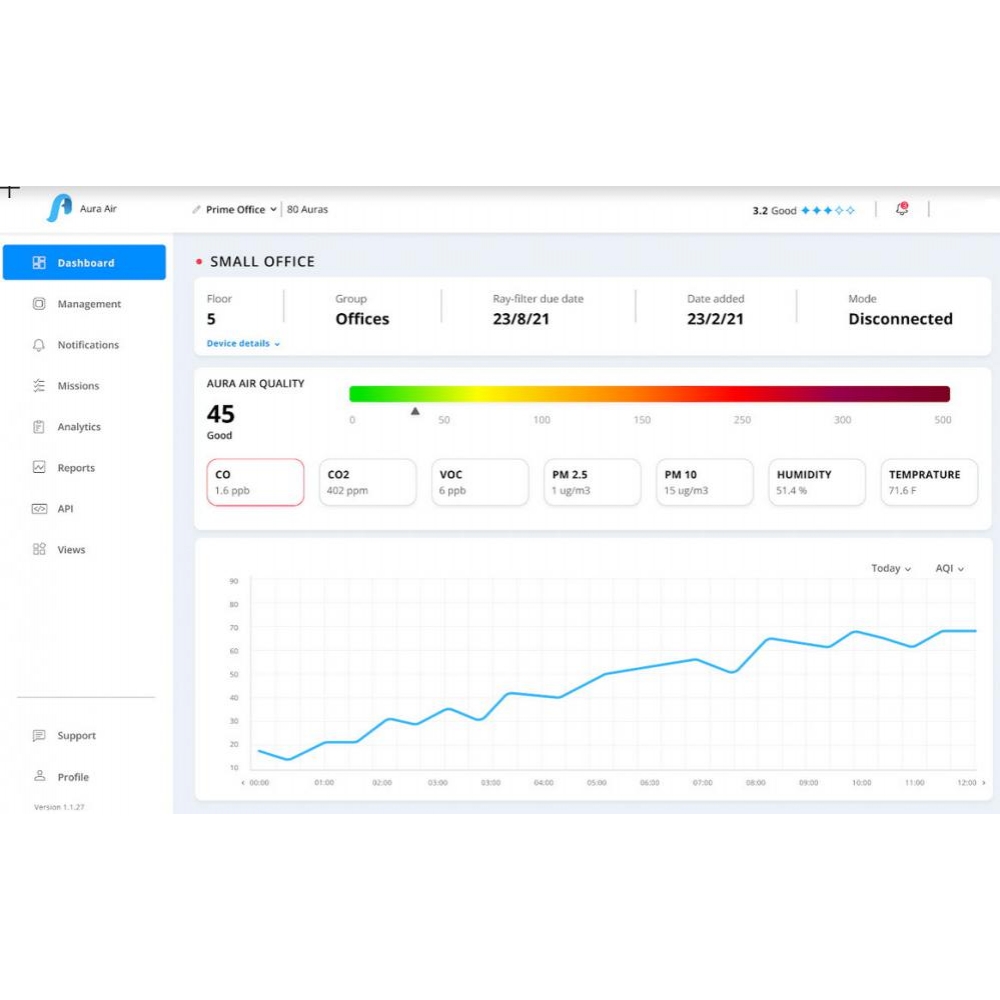
Task: Select the Views icon in the sidebar
Action: click(x=38, y=549)
